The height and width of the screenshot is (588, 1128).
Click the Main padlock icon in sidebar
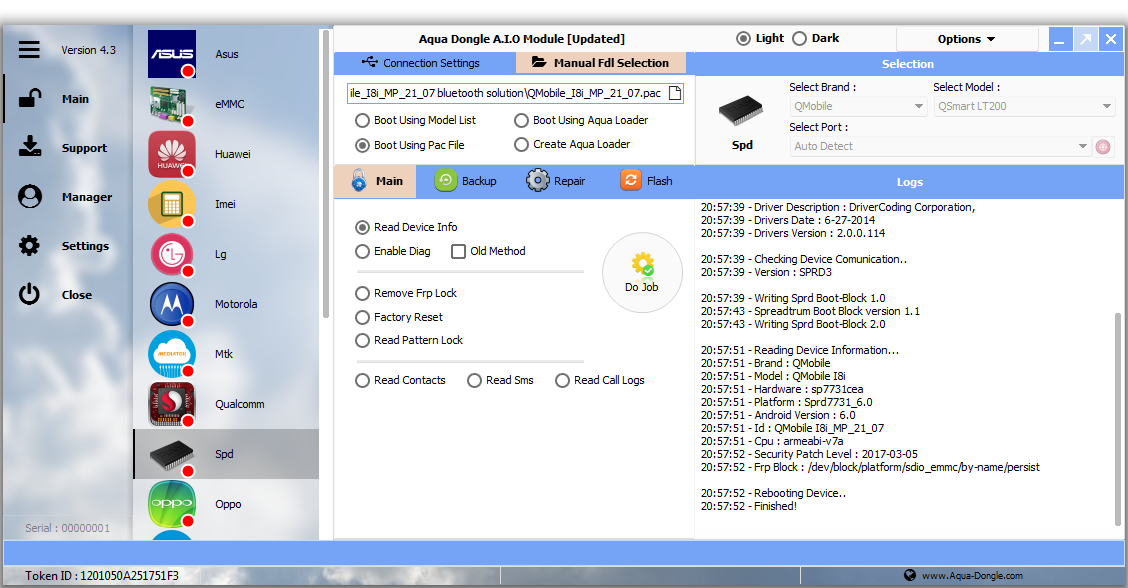29,98
